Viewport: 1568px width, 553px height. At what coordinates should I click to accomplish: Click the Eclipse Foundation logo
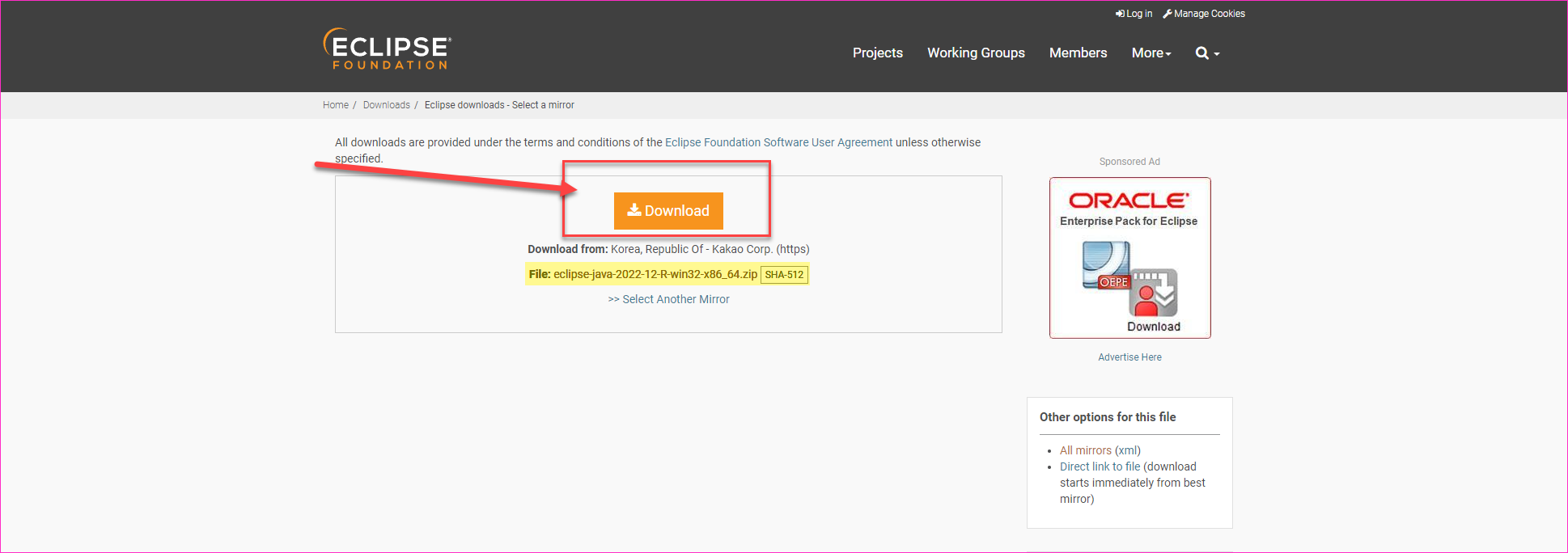(x=387, y=49)
